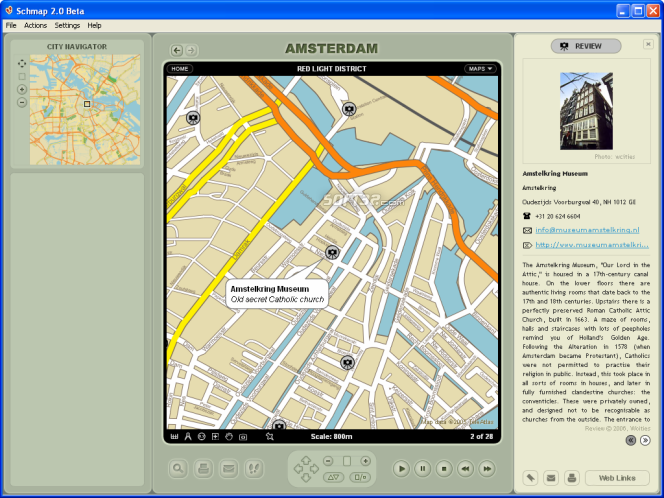The height and width of the screenshot is (498, 664).
Task: Open the Settings menu
Action: [67, 25]
